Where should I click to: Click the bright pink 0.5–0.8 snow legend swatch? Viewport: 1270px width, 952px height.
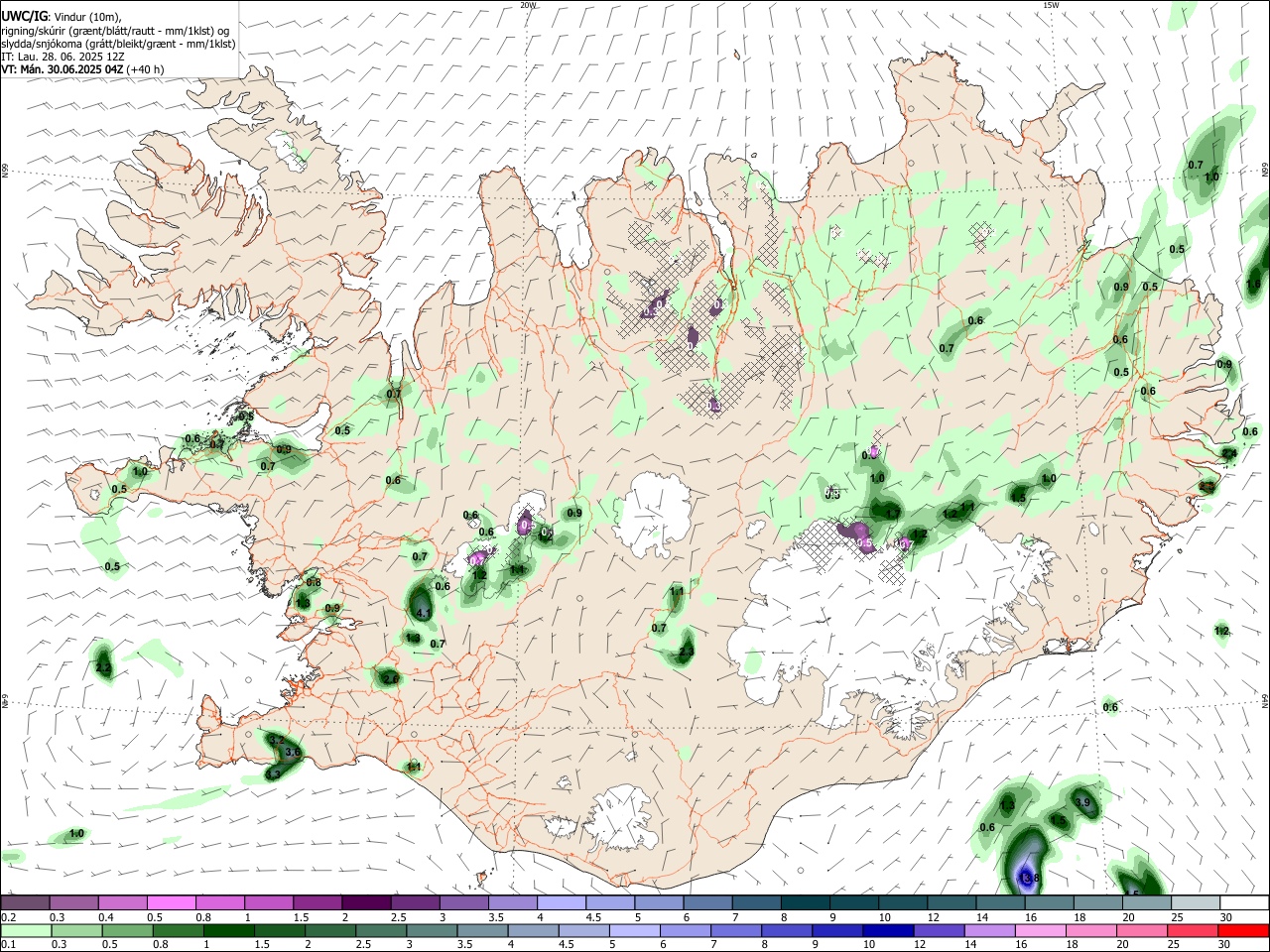coord(172,903)
